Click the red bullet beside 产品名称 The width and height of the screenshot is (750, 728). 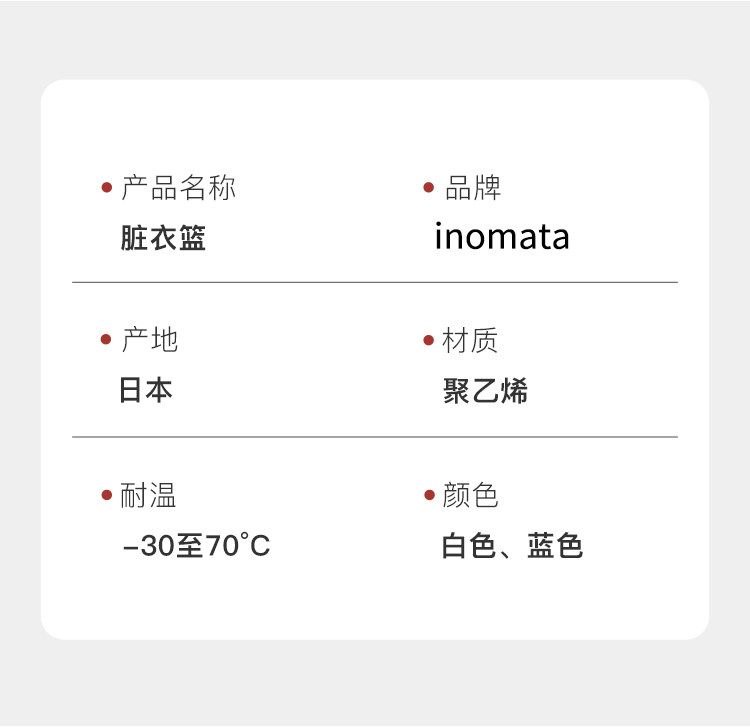[x=107, y=188]
